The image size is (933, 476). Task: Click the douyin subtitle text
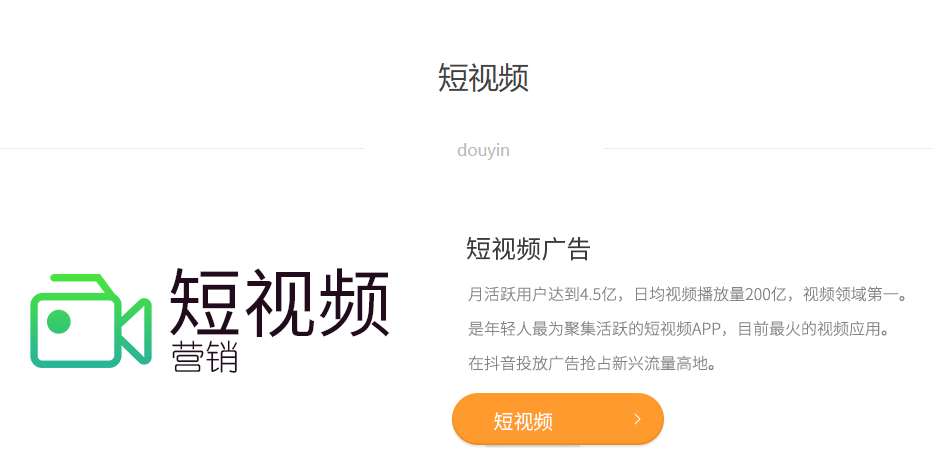483,150
